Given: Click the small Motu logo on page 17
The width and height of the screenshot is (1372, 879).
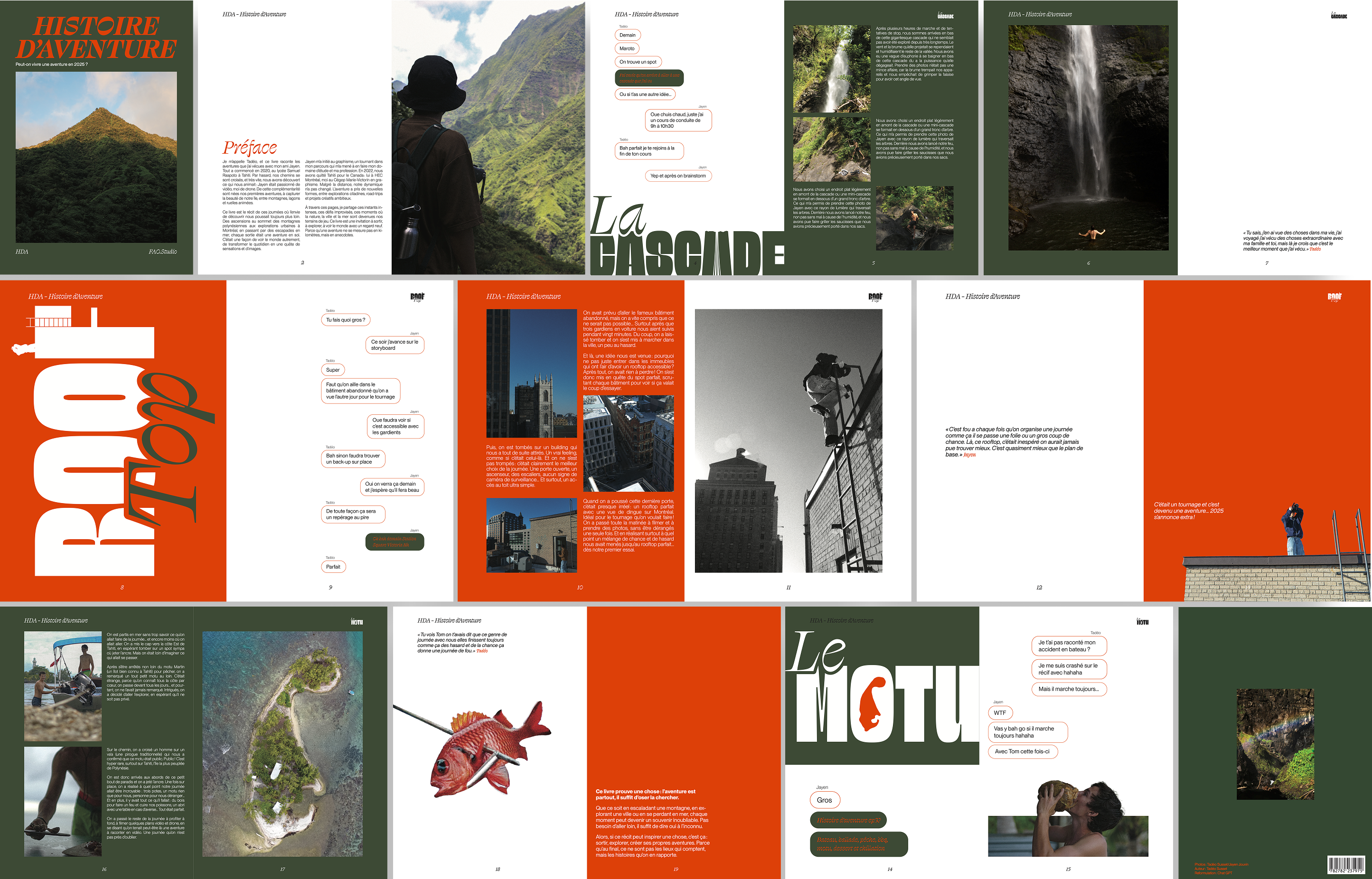Looking at the screenshot, I should (357, 622).
